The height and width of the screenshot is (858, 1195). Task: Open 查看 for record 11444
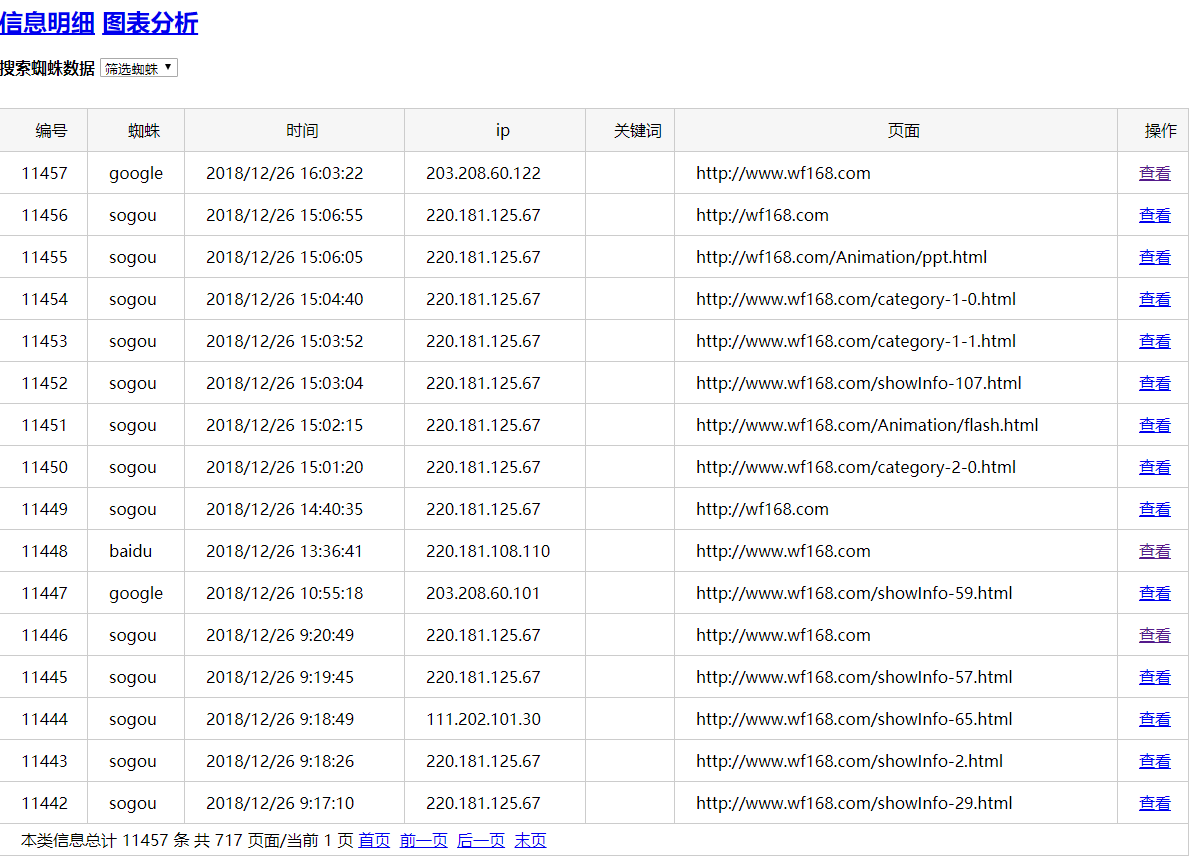pos(1154,719)
